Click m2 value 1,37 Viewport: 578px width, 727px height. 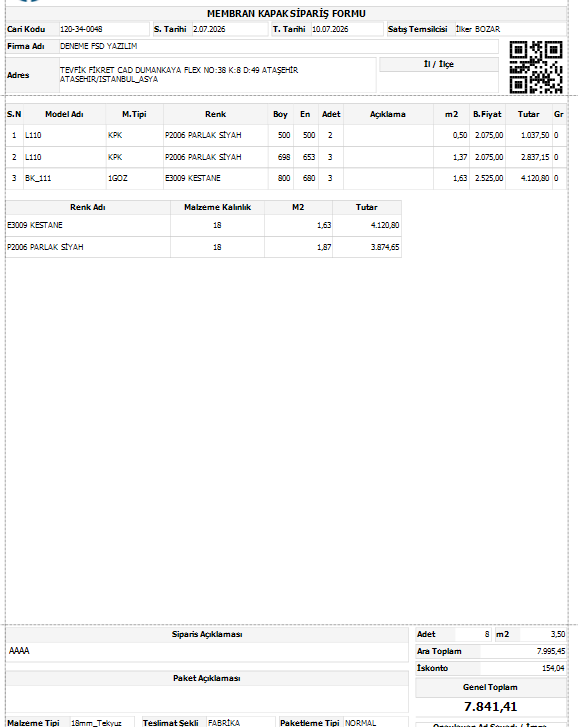point(460,157)
